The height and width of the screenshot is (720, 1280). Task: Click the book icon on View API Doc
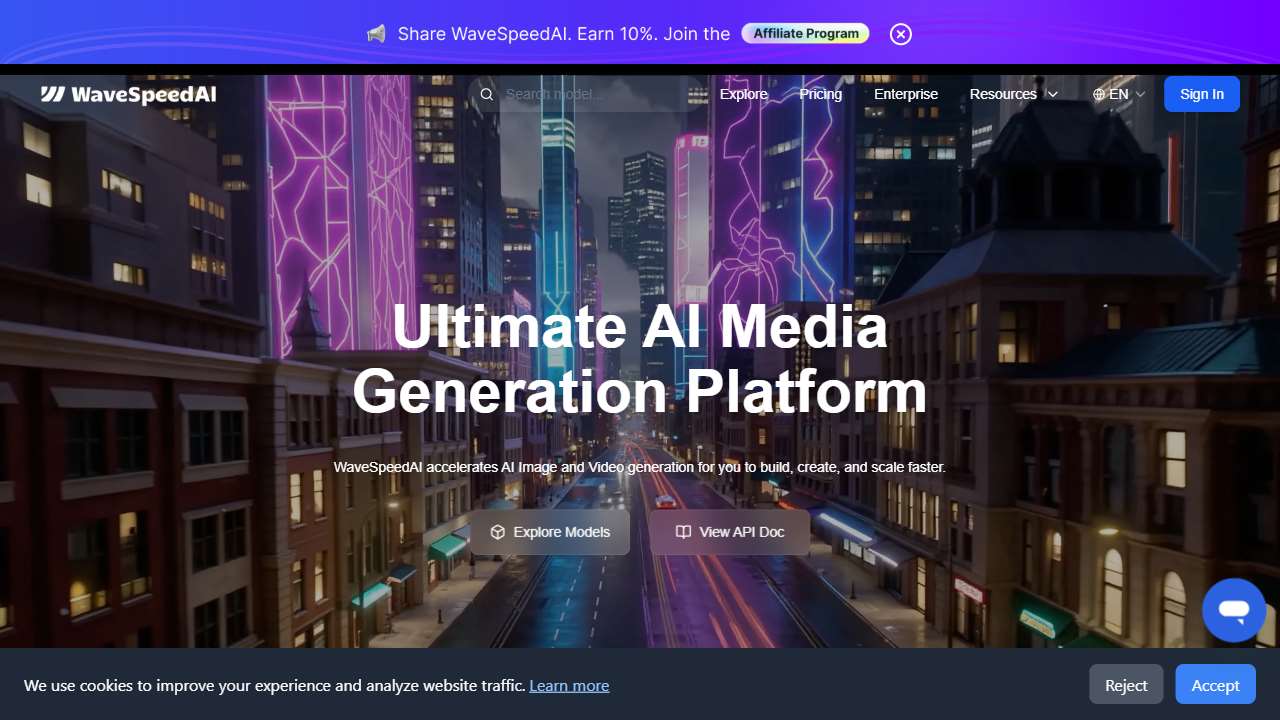click(x=683, y=532)
